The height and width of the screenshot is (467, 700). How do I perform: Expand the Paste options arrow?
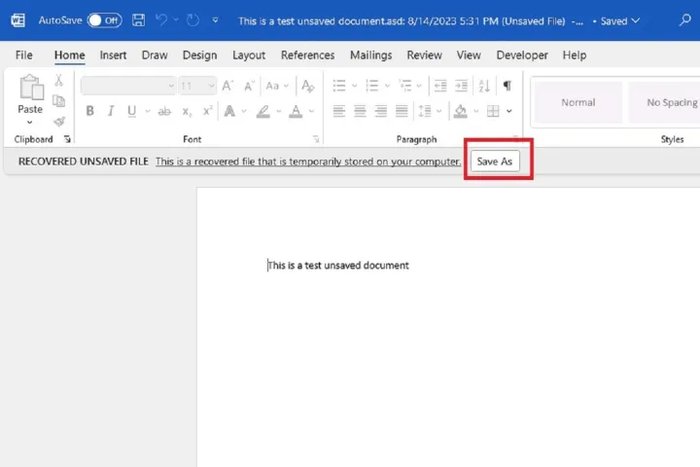pyautogui.click(x=29, y=122)
